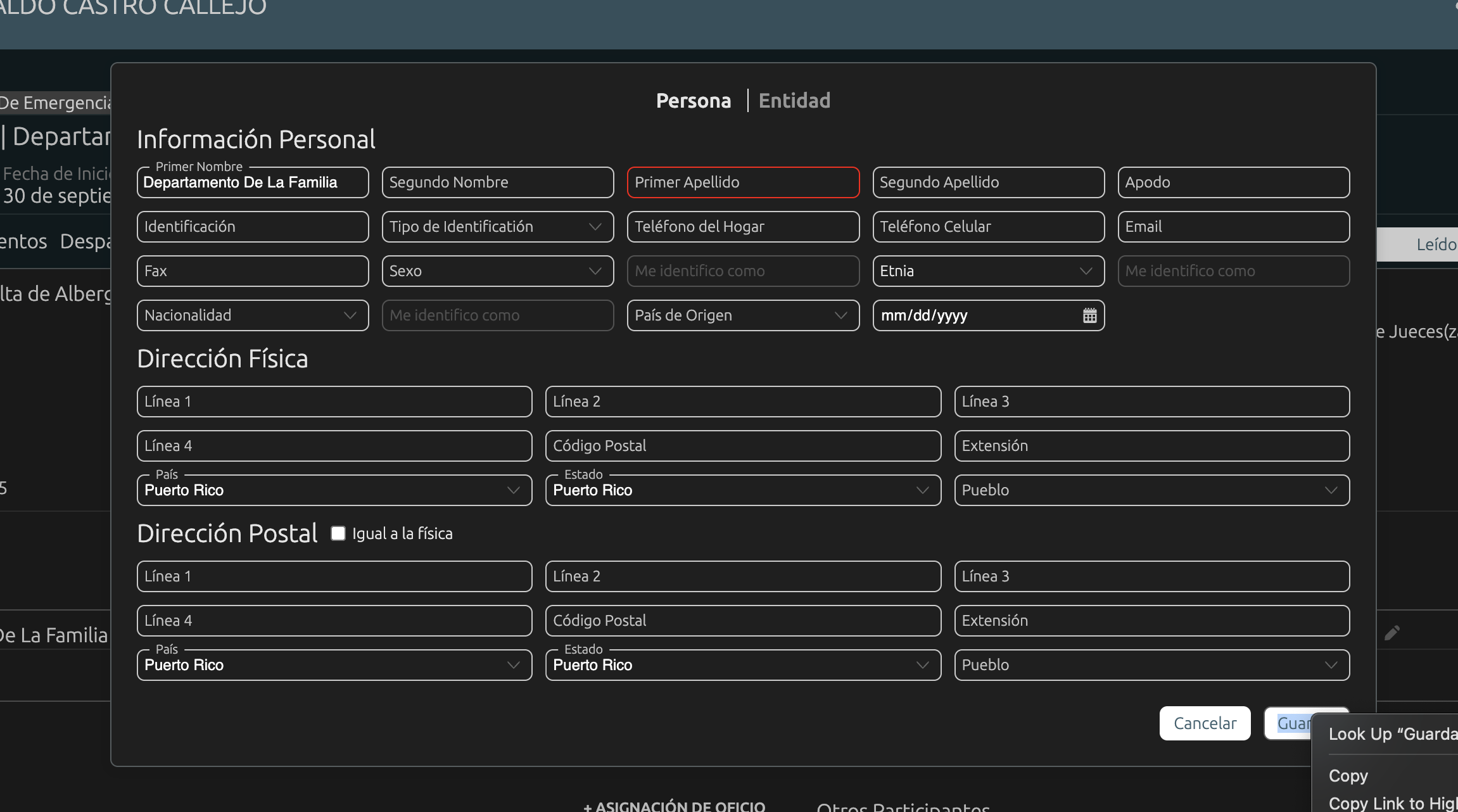Screen dimensions: 1458x812
Task: Click the Asignación de Oficio link
Action: [674, 806]
